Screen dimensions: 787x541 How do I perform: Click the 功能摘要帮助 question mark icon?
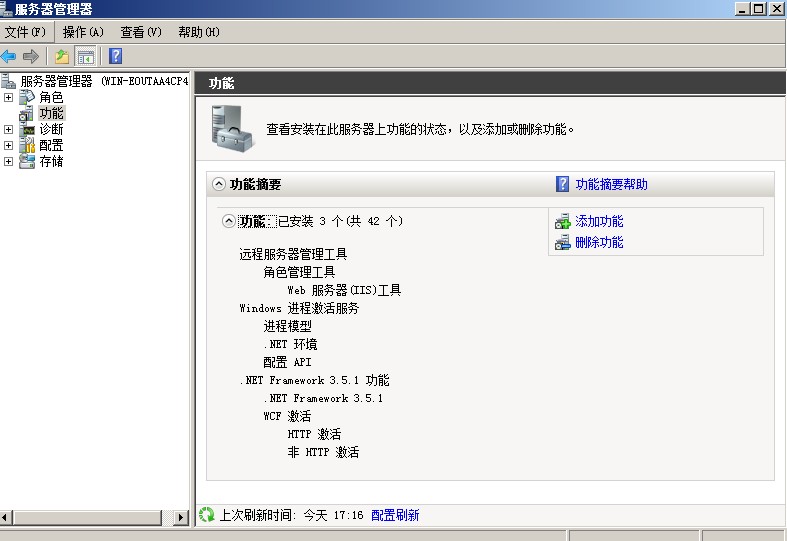pyautogui.click(x=563, y=184)
